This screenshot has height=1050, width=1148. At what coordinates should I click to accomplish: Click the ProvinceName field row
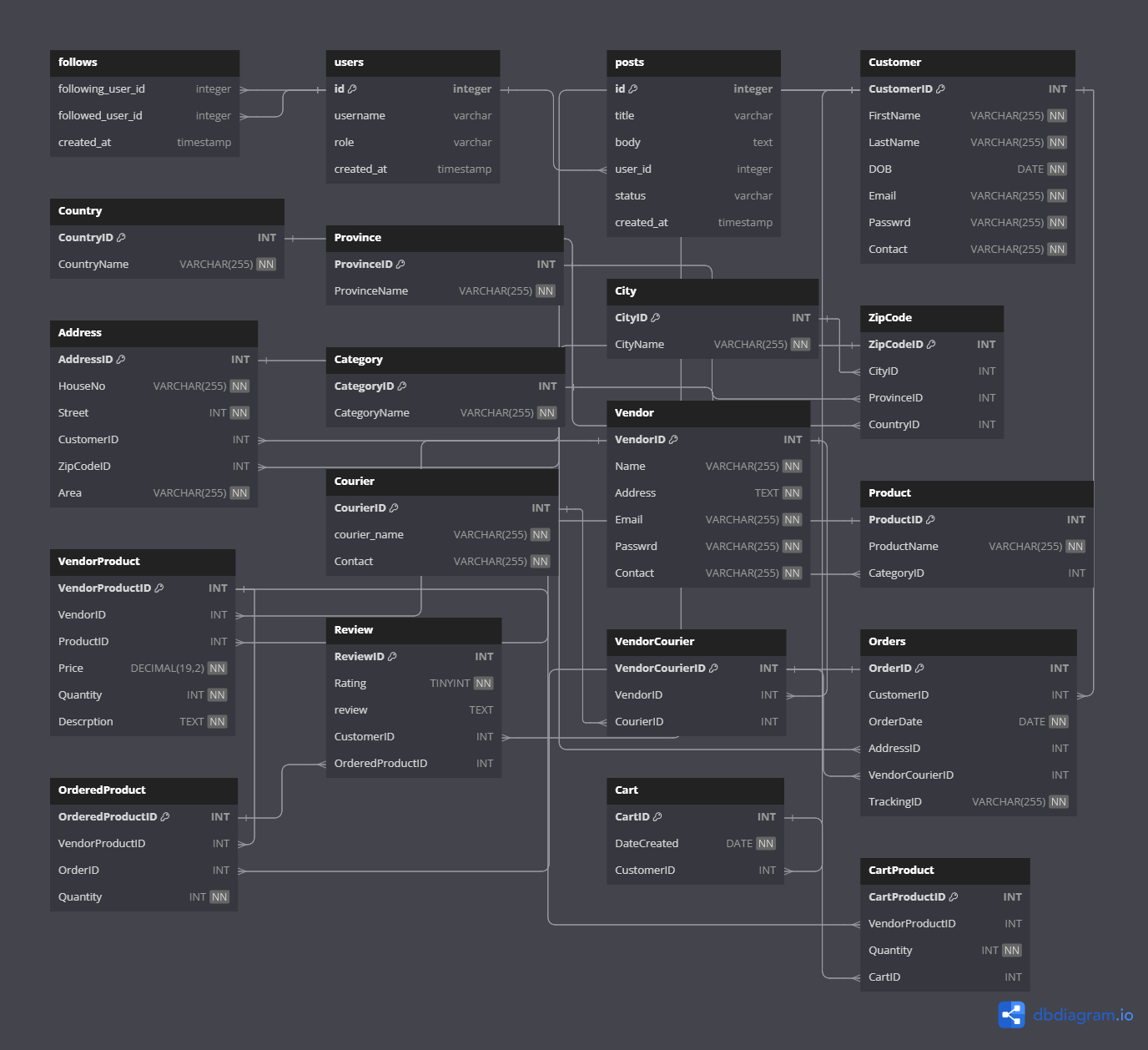445,291
